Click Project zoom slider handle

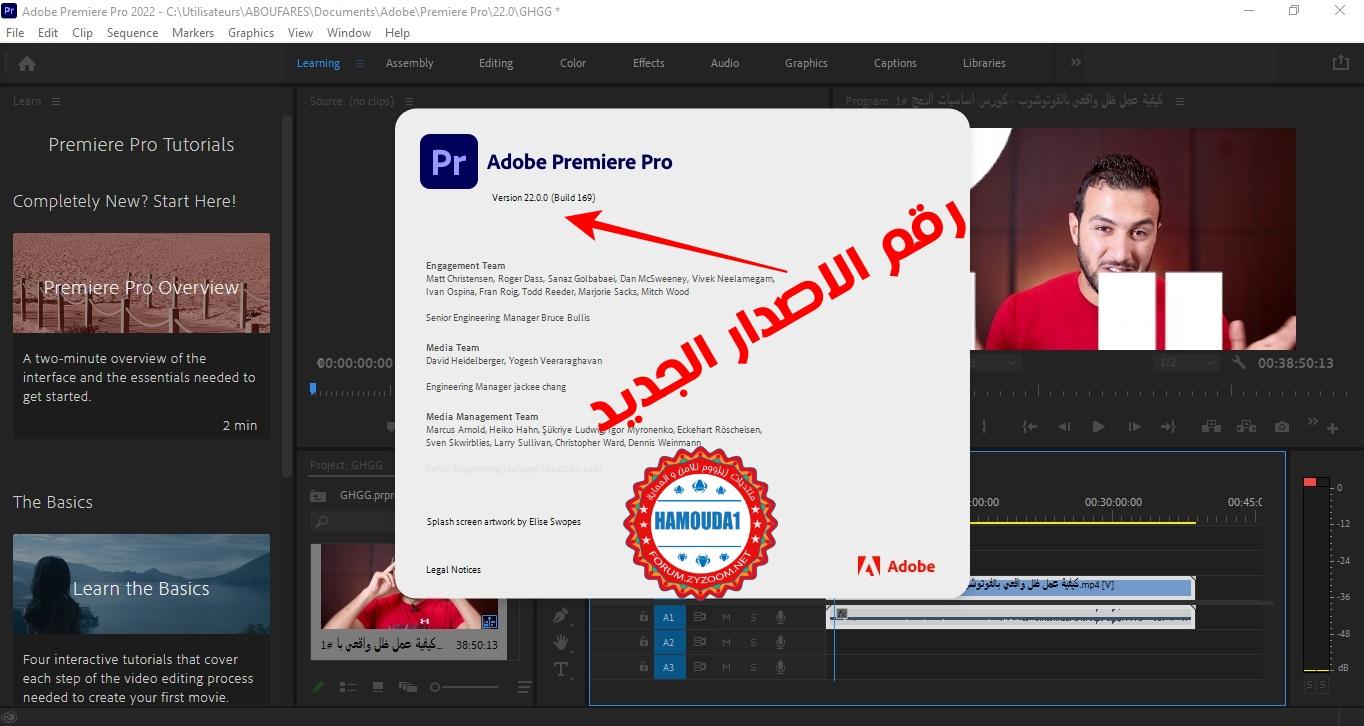point(435,687)
